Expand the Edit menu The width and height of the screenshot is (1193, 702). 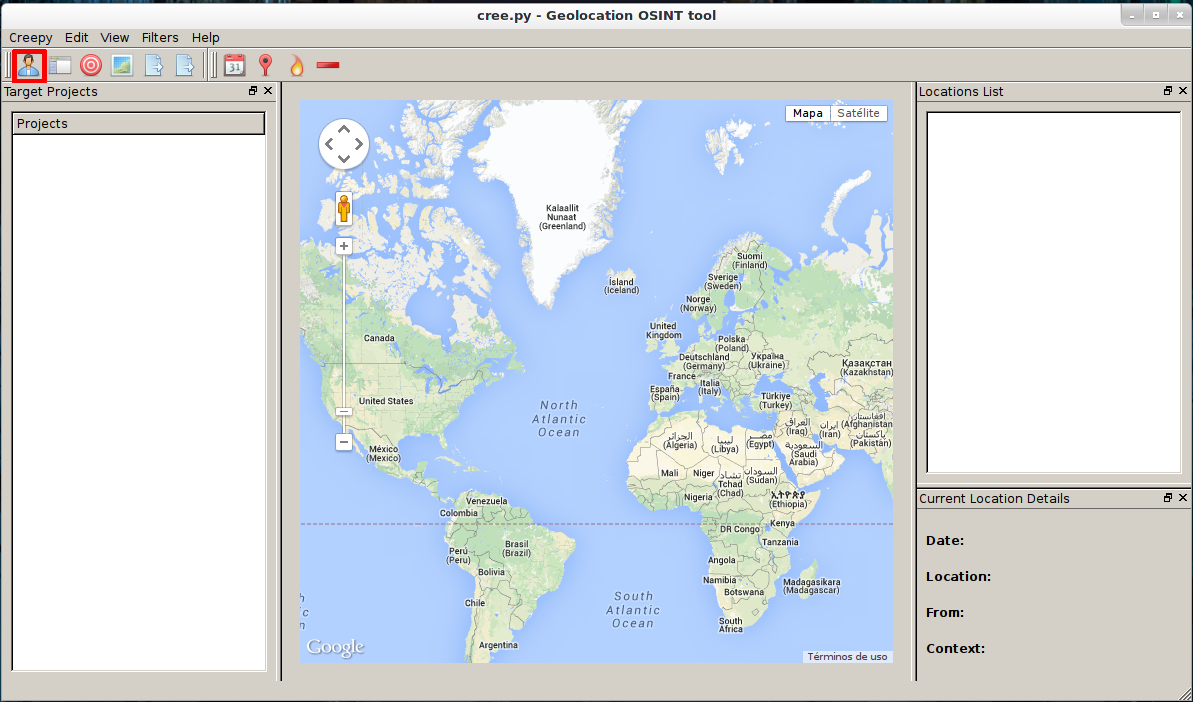77,37
